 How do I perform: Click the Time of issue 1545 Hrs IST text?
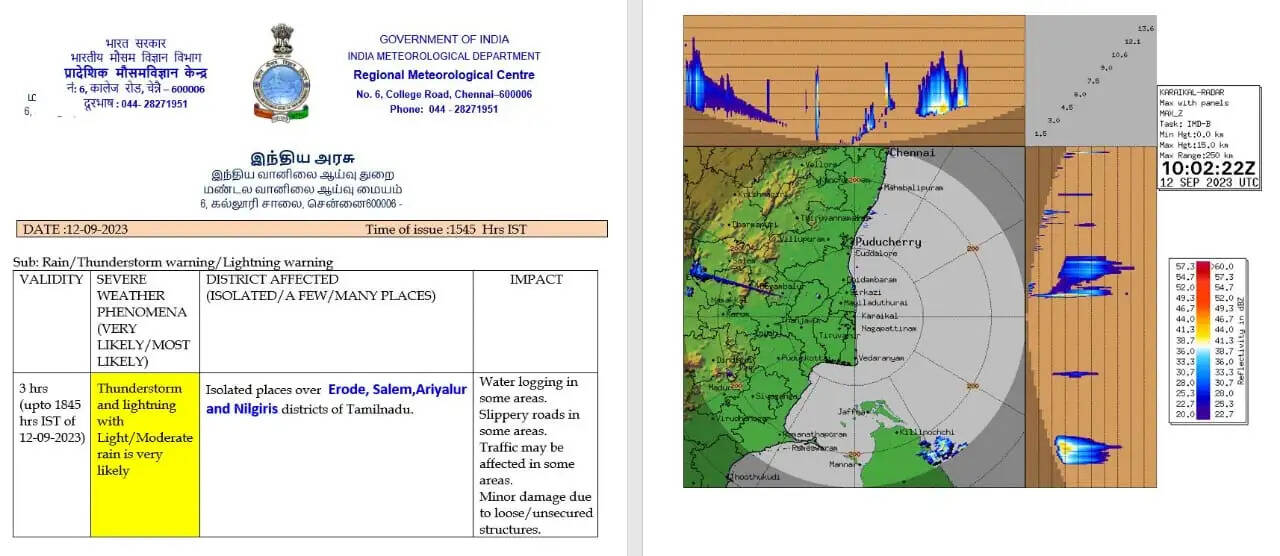[x=446, y=229]
